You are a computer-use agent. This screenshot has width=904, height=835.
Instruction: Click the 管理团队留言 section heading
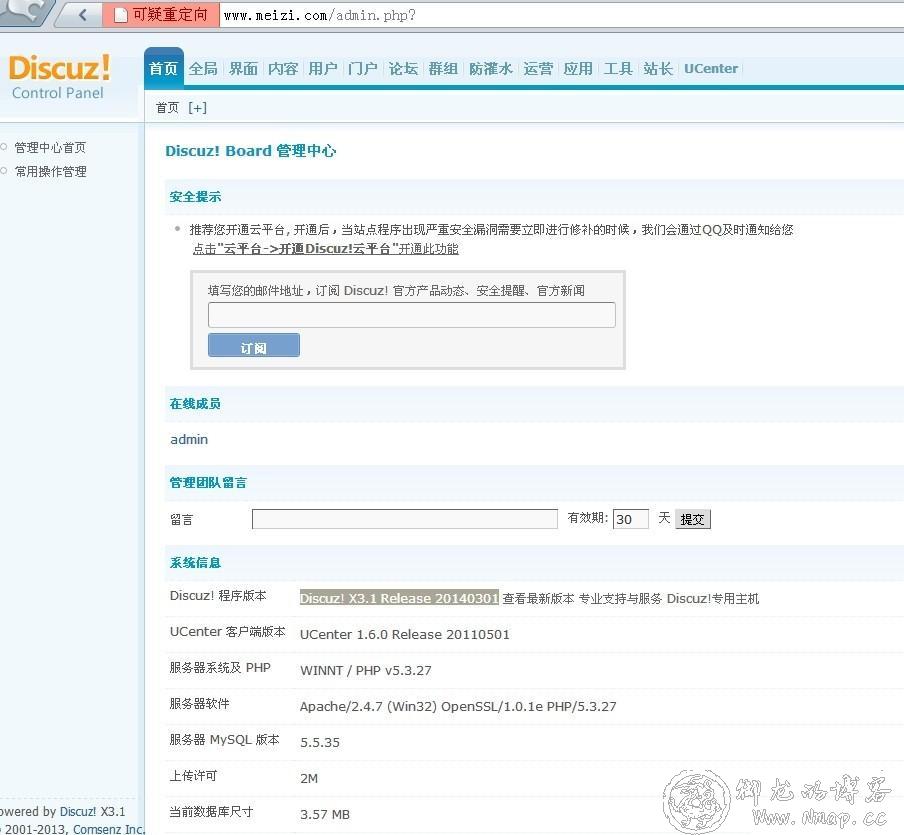208,483
